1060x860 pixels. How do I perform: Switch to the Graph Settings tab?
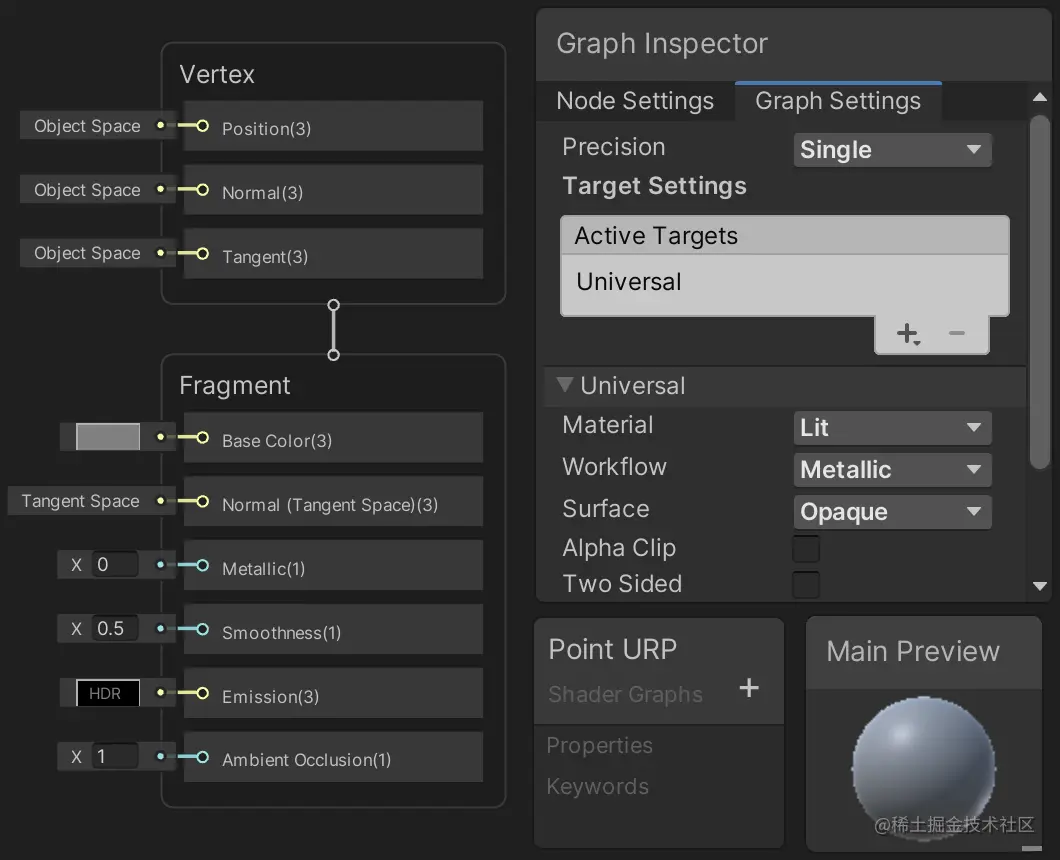click(x=838, y=101)
